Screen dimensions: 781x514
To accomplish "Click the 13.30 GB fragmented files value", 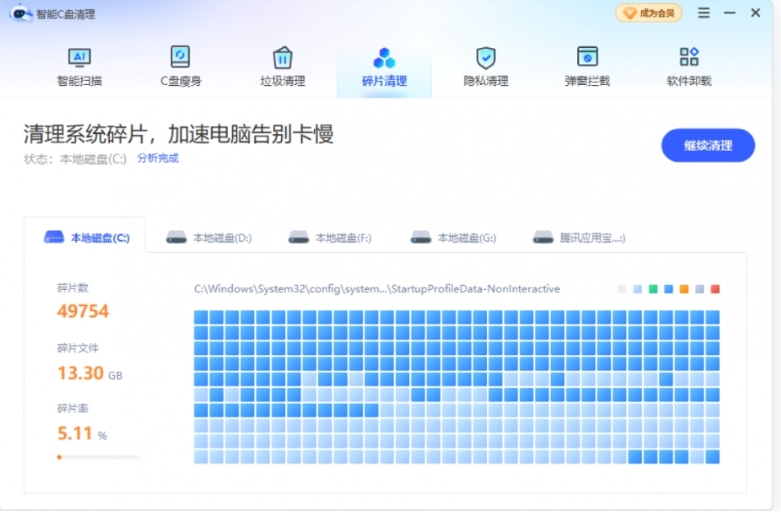I will 90,373.
